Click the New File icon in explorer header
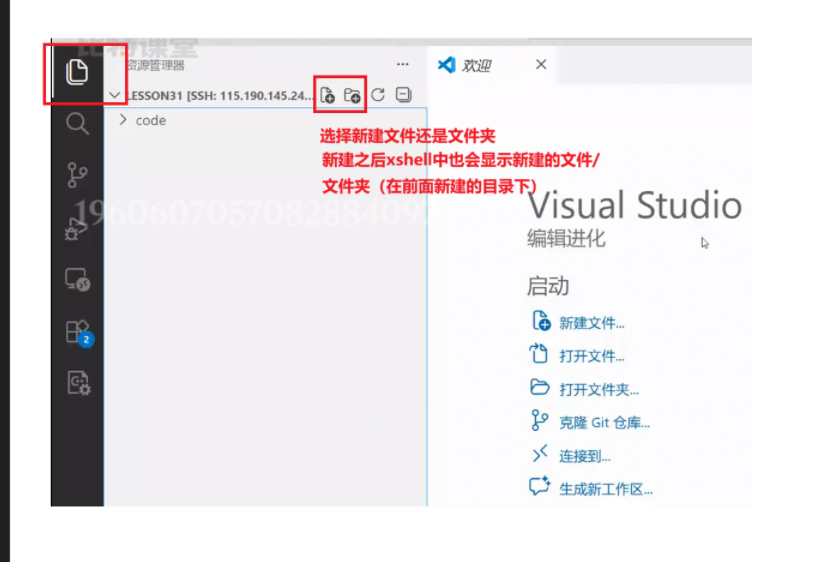The image size is (827, 562). click(328, 95)
